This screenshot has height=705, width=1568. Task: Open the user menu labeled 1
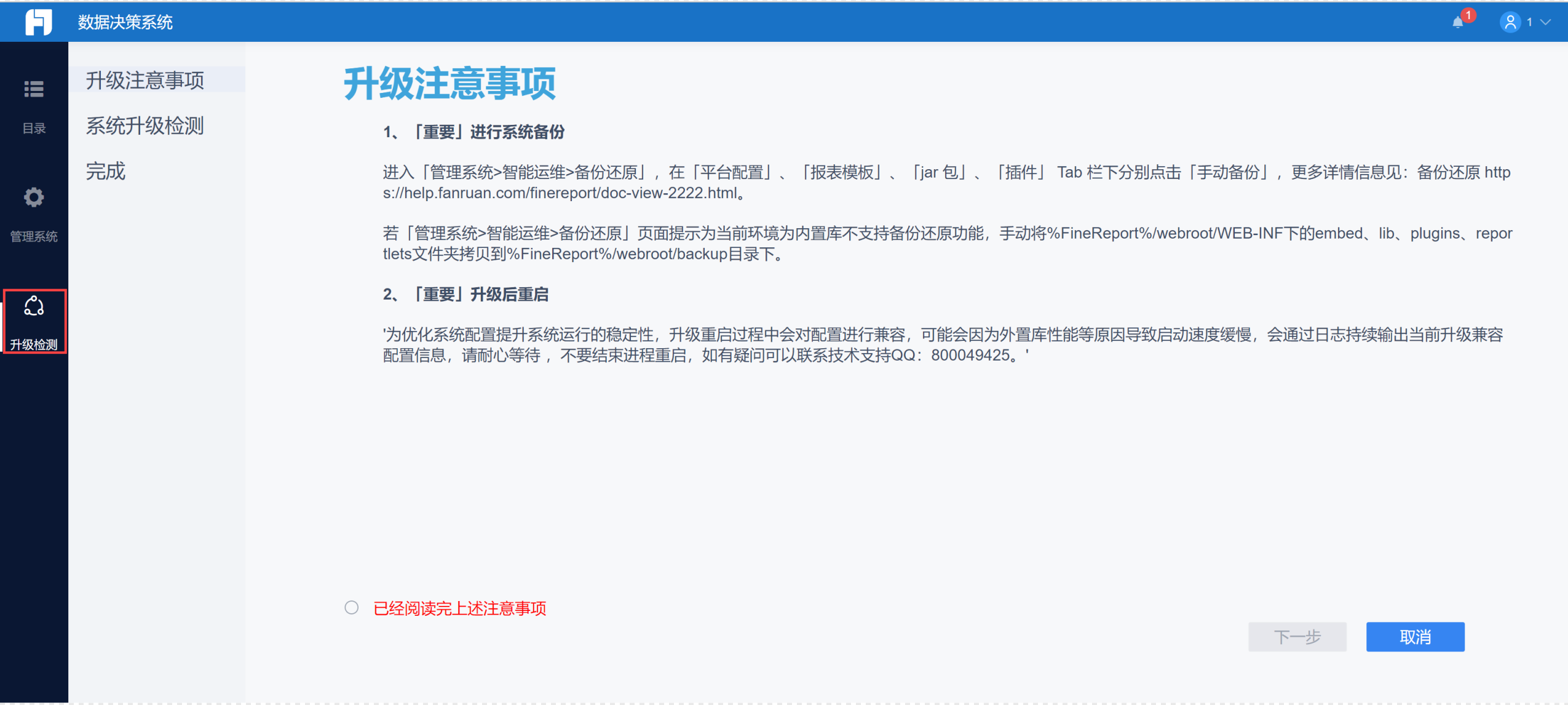point(1529,22)
